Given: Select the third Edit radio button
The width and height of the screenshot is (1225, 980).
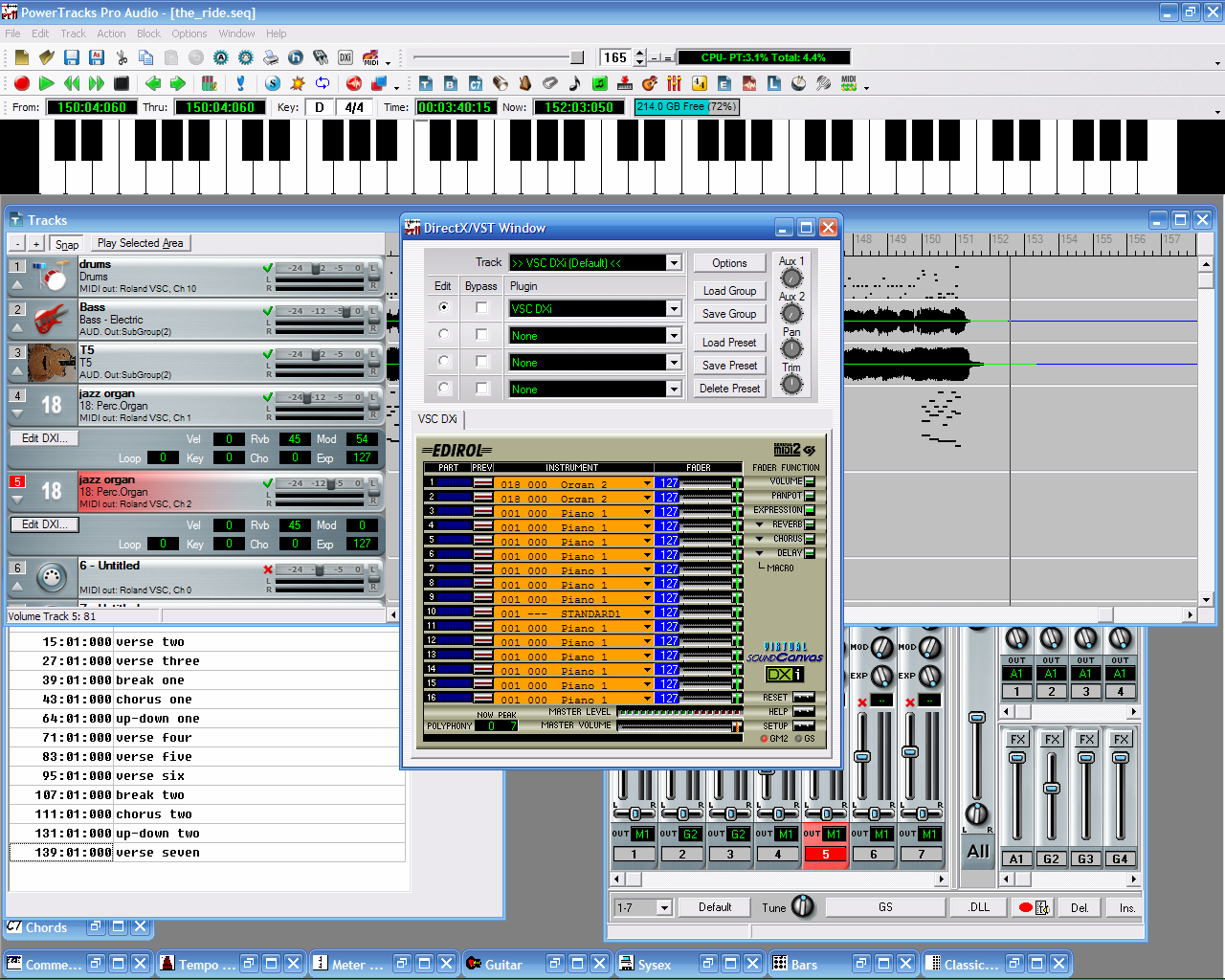Looking at the screenshot, I should (443, 361).
